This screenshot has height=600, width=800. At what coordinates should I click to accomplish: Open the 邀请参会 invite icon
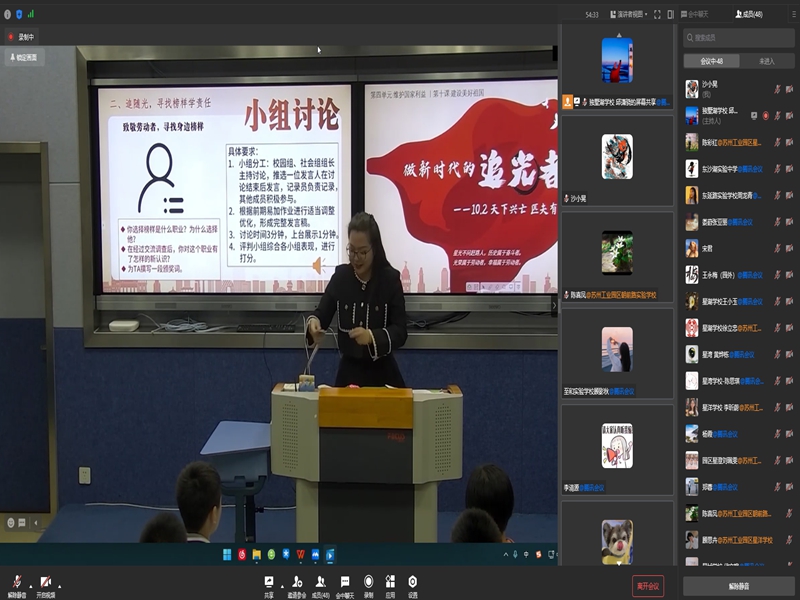296,586
